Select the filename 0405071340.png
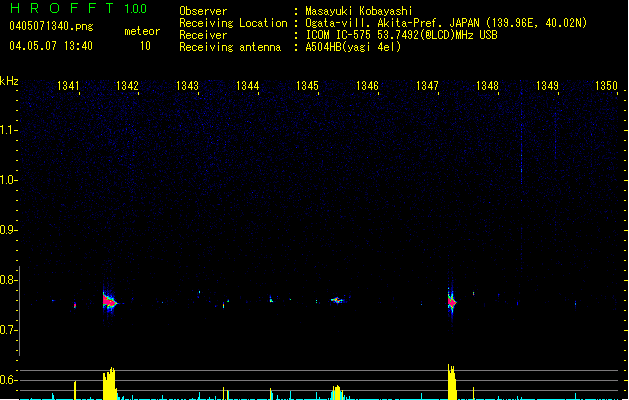Image resolution: width=629 pixels, height=400 pixels. (51, 26)
